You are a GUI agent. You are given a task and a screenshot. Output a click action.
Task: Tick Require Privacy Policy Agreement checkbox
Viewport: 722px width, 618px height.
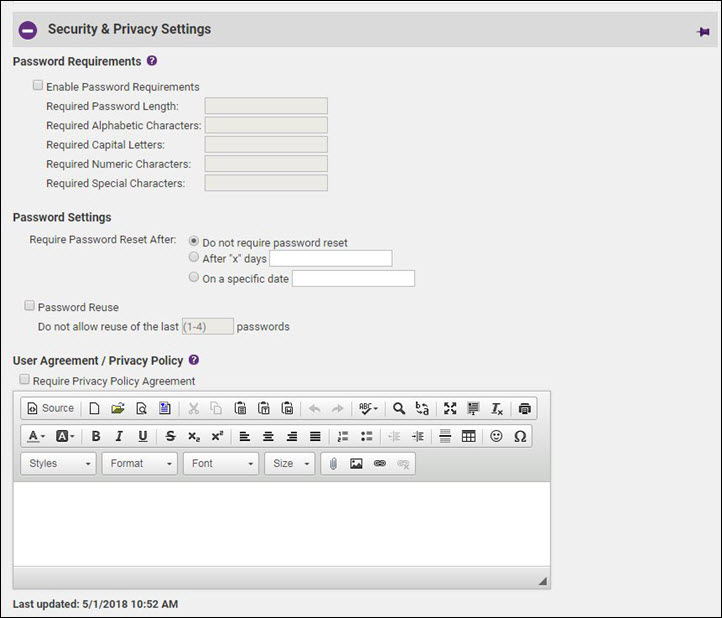pos(25,381)
